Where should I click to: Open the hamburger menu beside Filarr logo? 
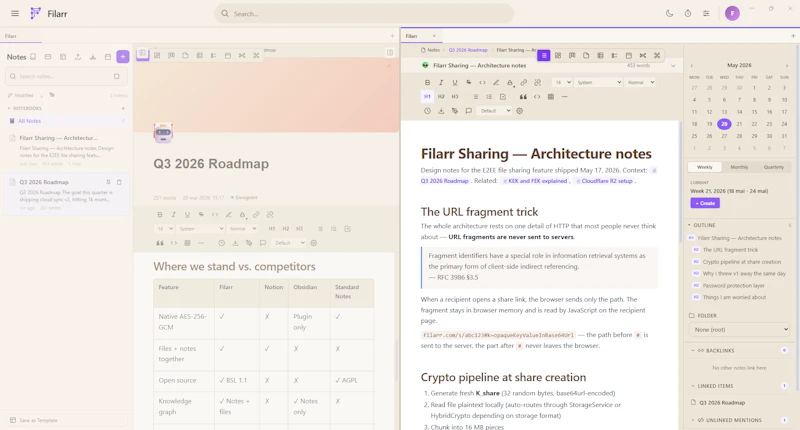point(15,14)
